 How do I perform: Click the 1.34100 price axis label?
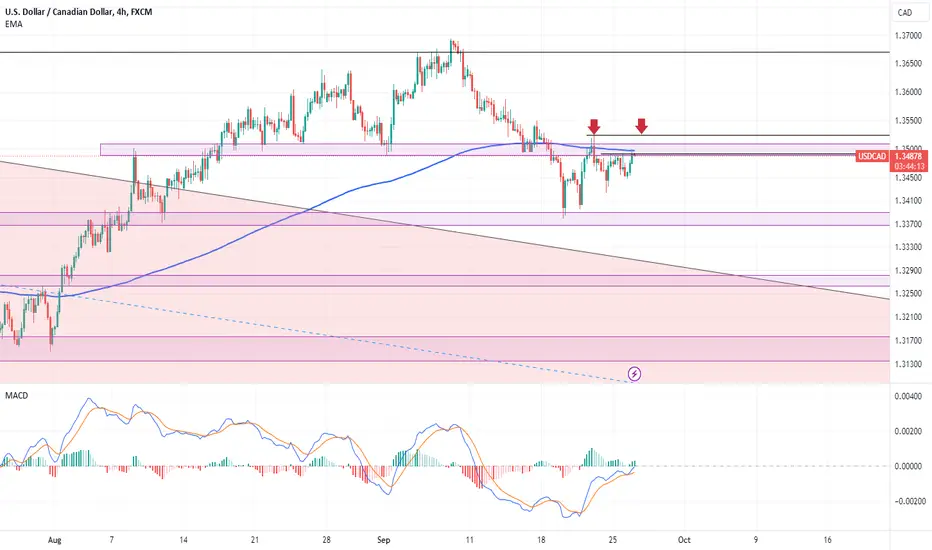click(x=908, y=201)
